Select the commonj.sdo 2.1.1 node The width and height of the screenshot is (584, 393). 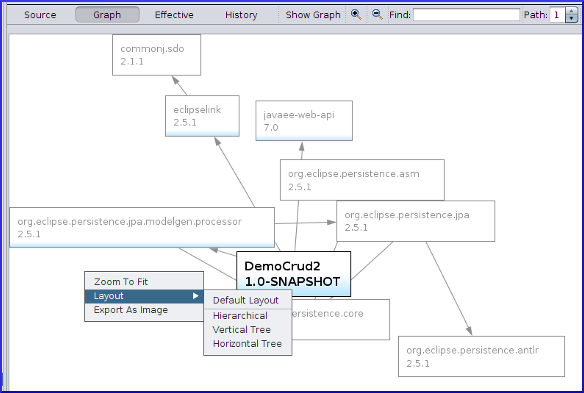coord(156,55)
